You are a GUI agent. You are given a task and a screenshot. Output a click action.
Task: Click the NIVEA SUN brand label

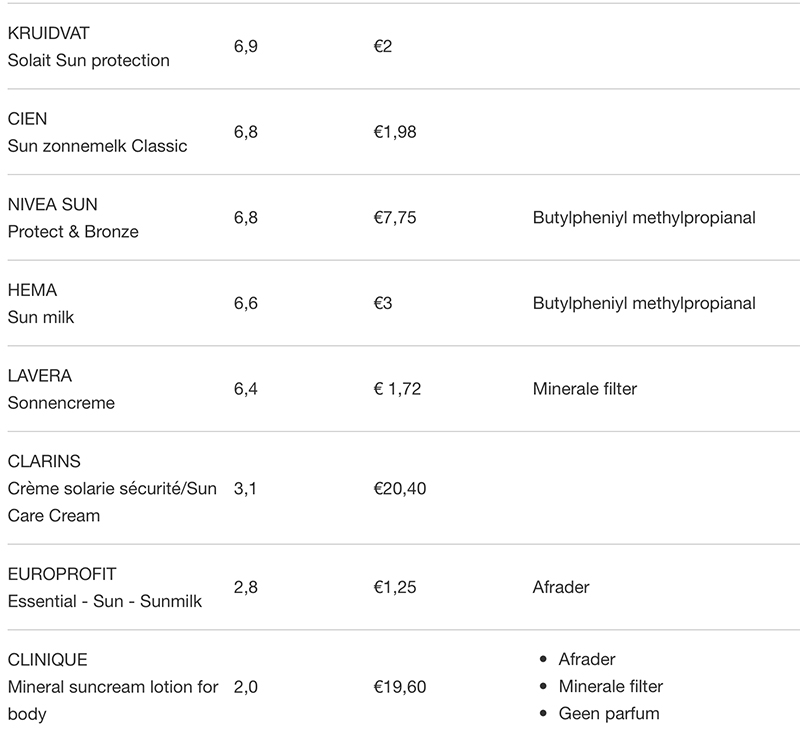(x=53, y=205)
